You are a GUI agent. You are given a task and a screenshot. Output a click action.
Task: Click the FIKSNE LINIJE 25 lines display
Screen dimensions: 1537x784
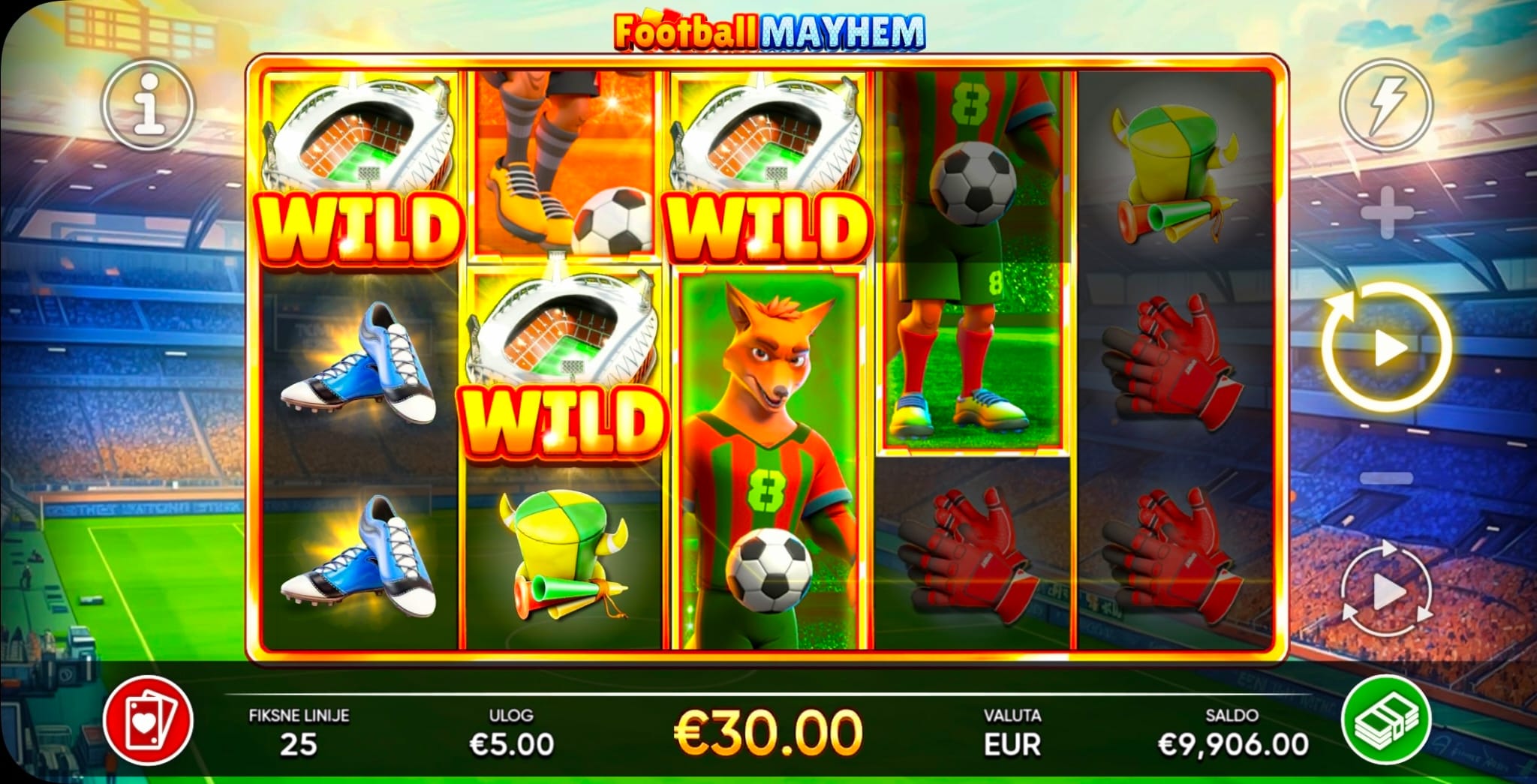click(x=299, y=731)
